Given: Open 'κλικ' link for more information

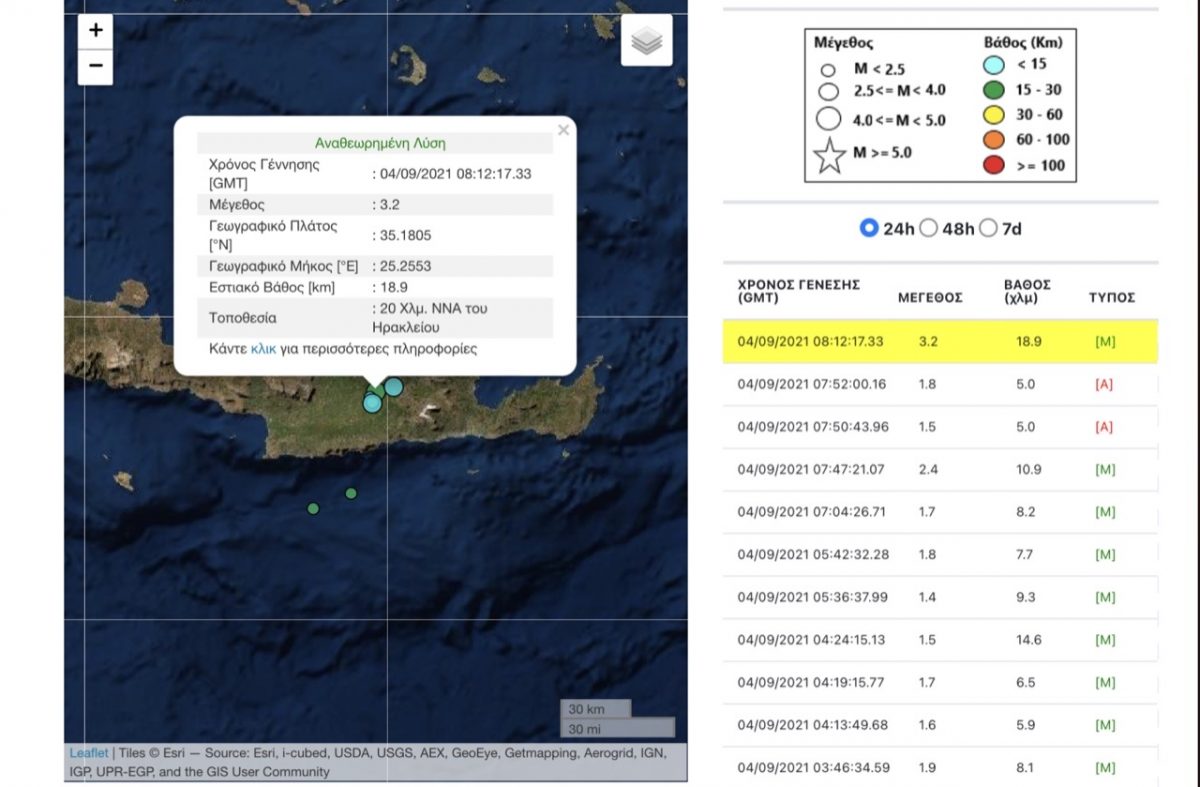Looking at the screenshot, I should click(x=264, y=349).
